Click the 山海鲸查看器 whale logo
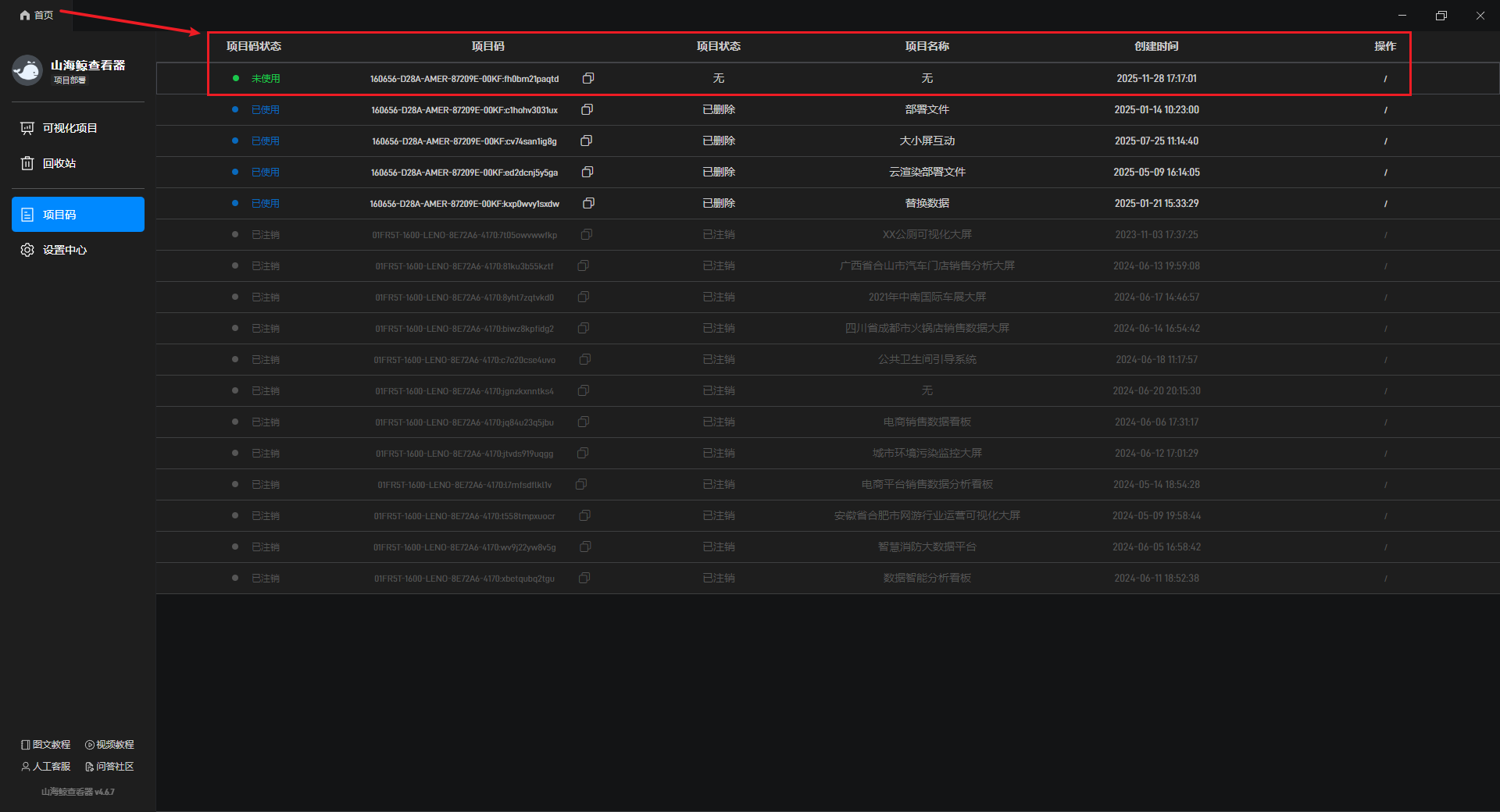Screen dimensions: 1500x812 27,70
